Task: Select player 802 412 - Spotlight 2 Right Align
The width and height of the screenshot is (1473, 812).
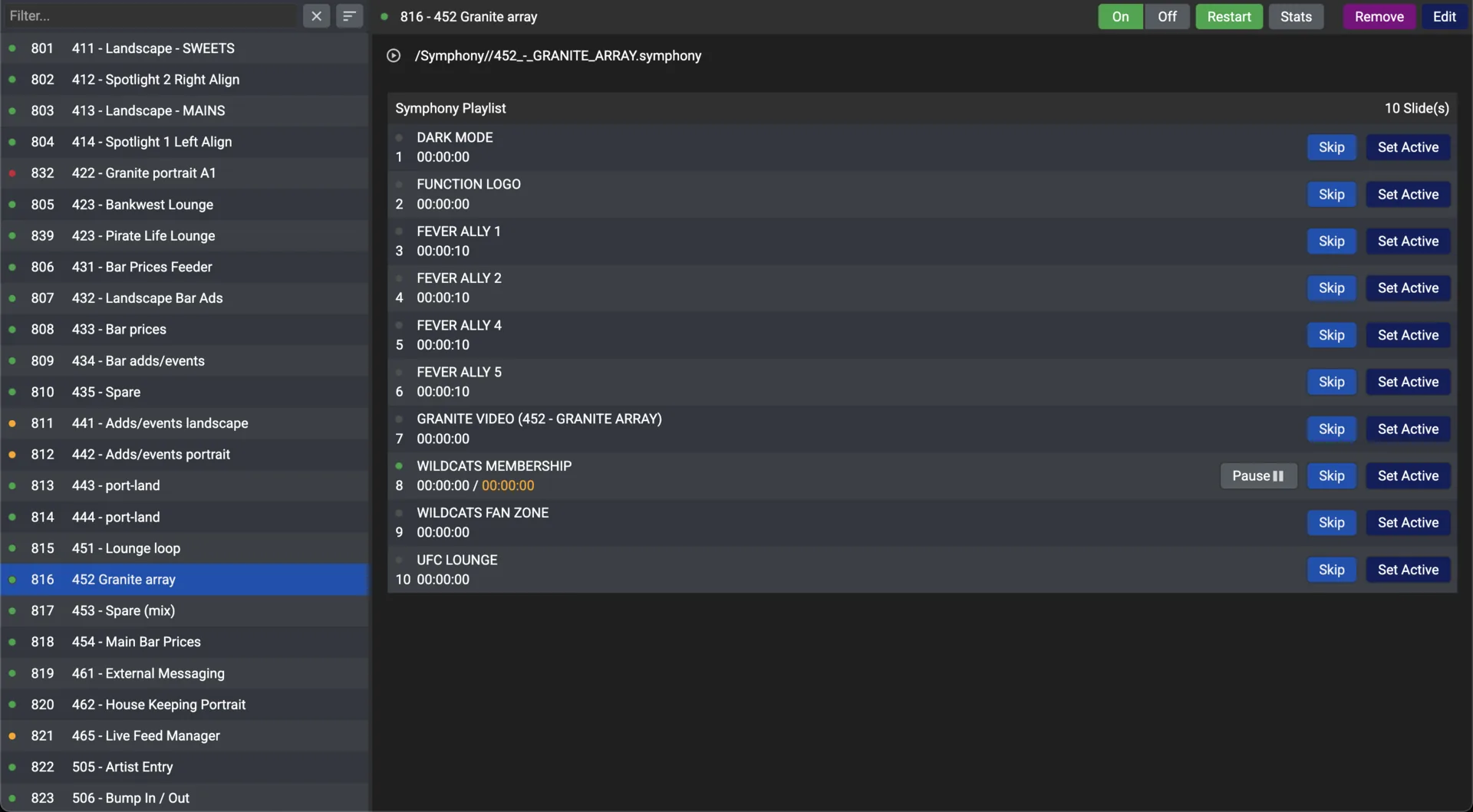Action: [x=185, y=79]
